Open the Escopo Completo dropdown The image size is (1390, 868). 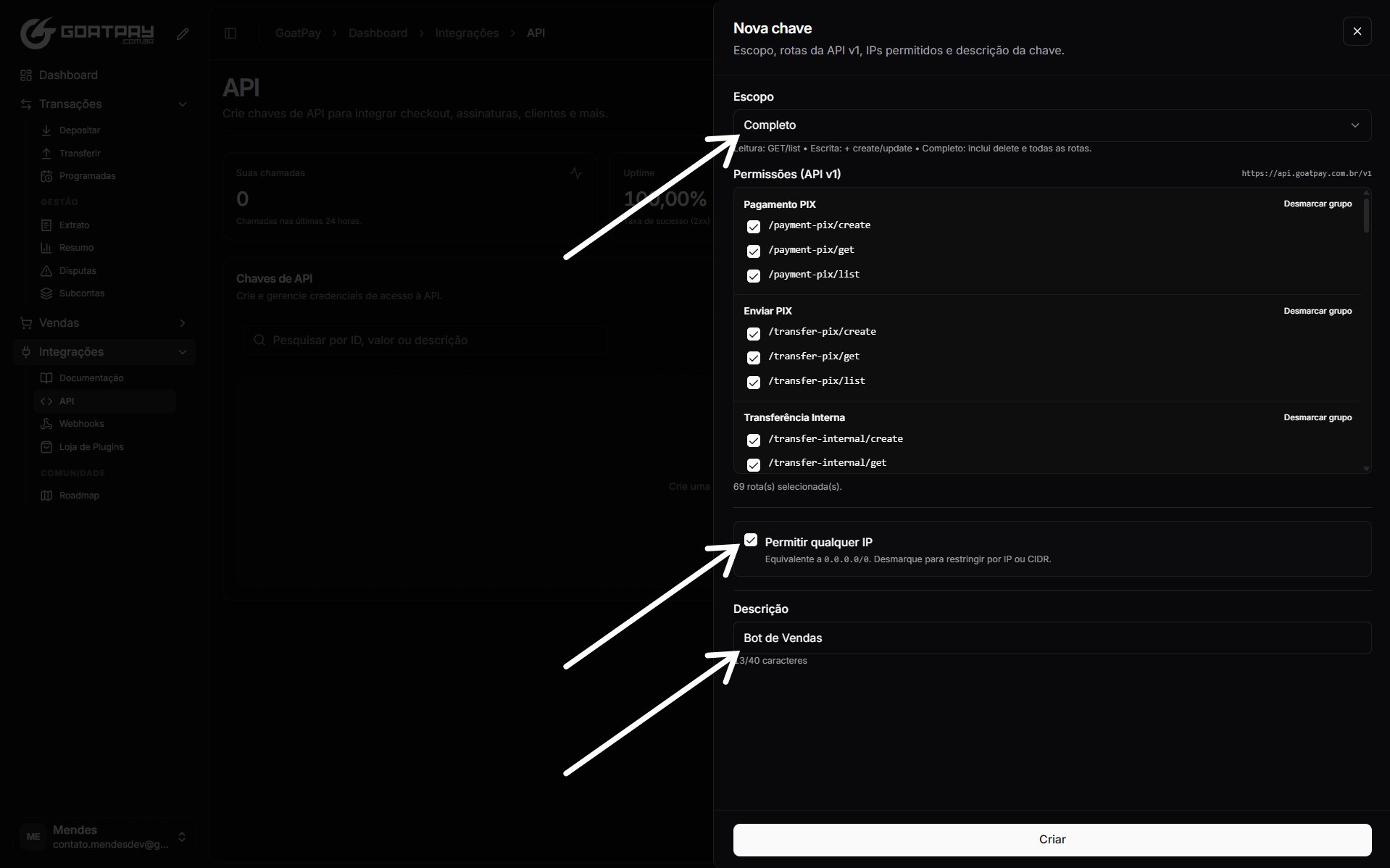(x=1052, y=125)
